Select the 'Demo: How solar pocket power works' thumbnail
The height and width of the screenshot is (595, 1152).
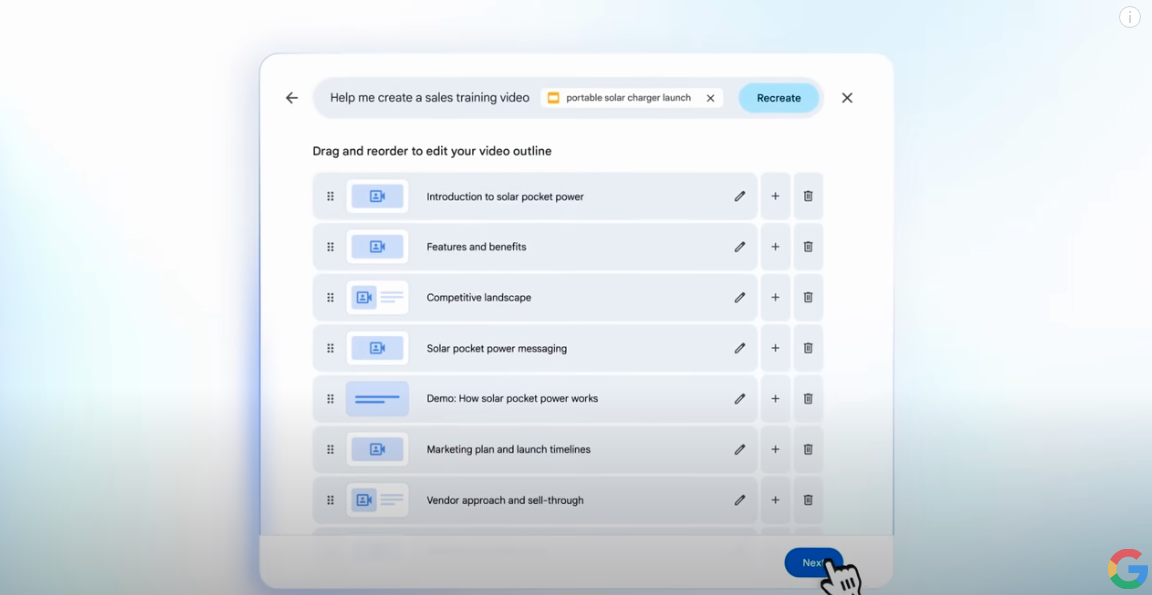(x=377, y=399)
